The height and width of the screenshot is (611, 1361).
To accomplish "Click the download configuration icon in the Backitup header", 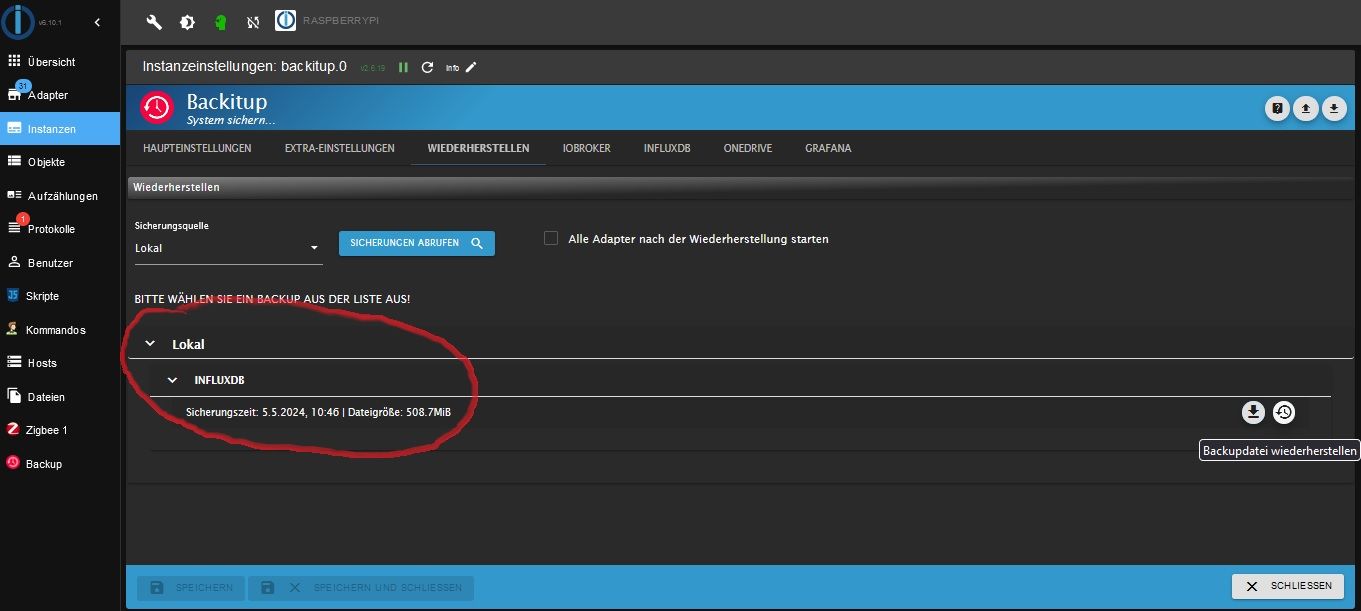I will click(x=1334, y=108).
